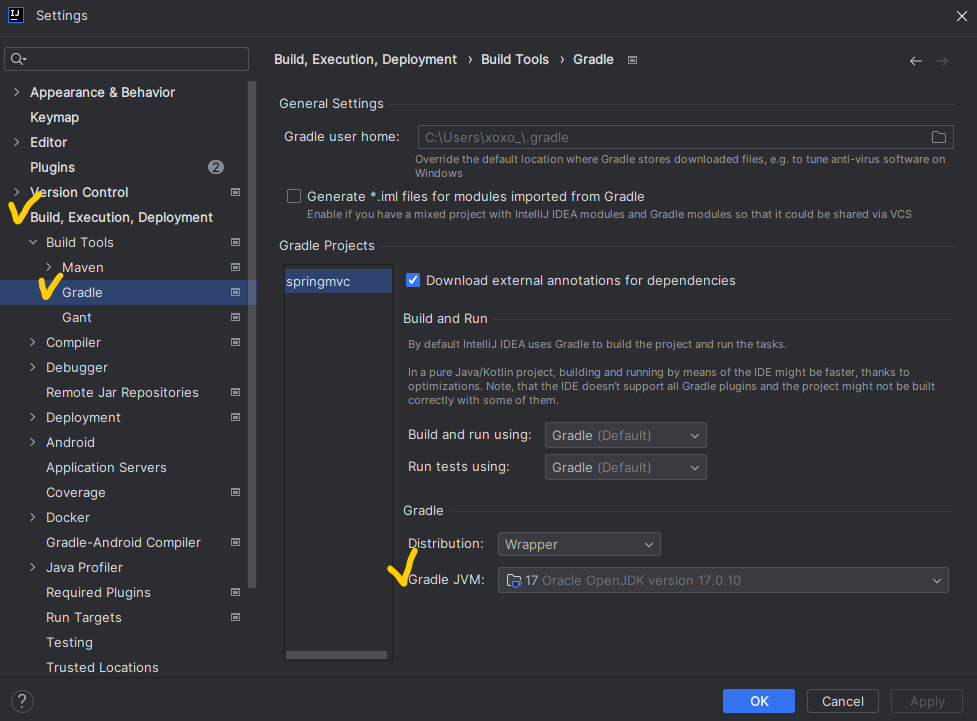Click the project-level icon beside Gradle breadcrumb
The width and height of the screenshot is (977, 721).
click(x=632, y=60)
